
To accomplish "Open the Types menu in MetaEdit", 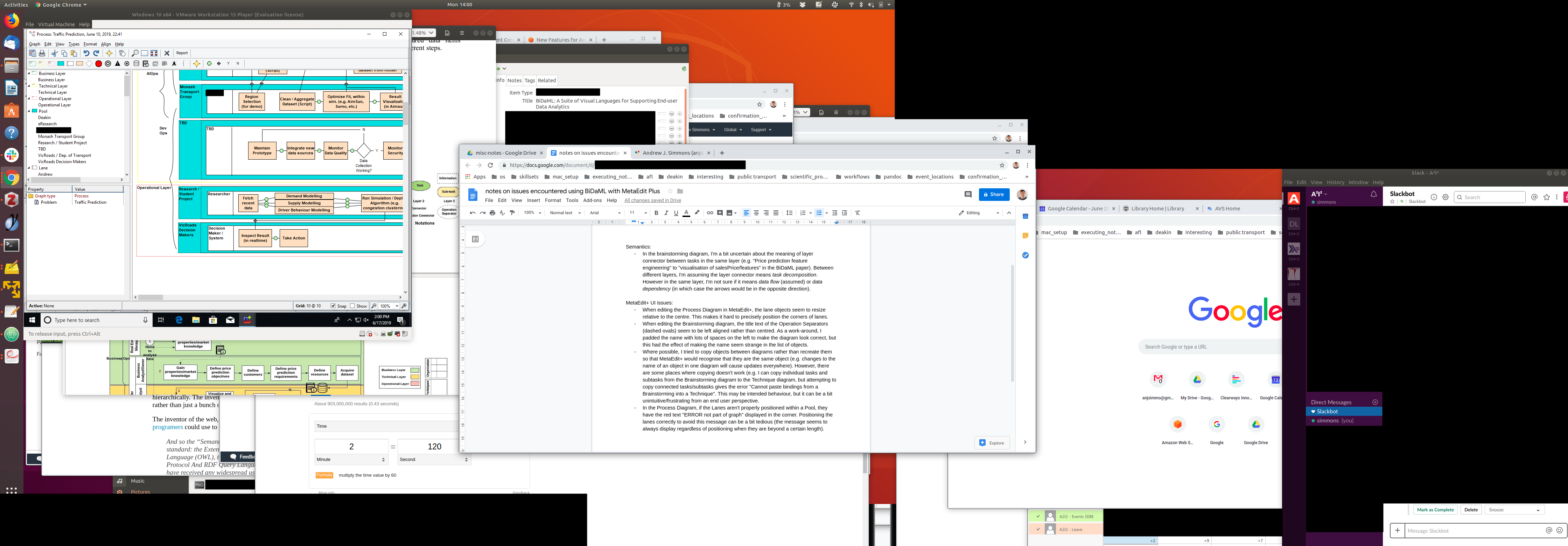I will [x=73, y=44].
